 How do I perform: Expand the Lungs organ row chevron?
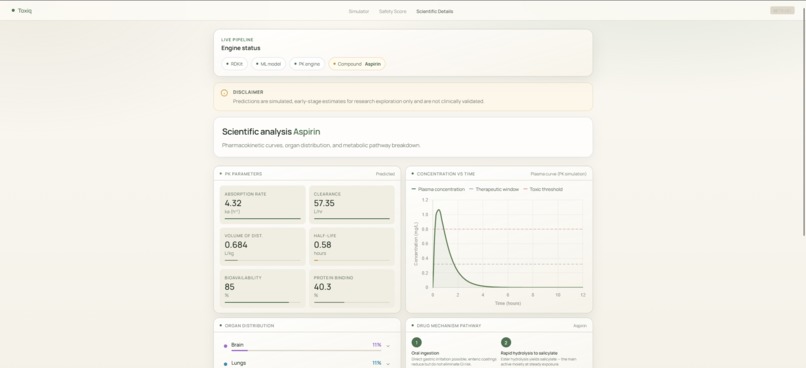(388, 363)
